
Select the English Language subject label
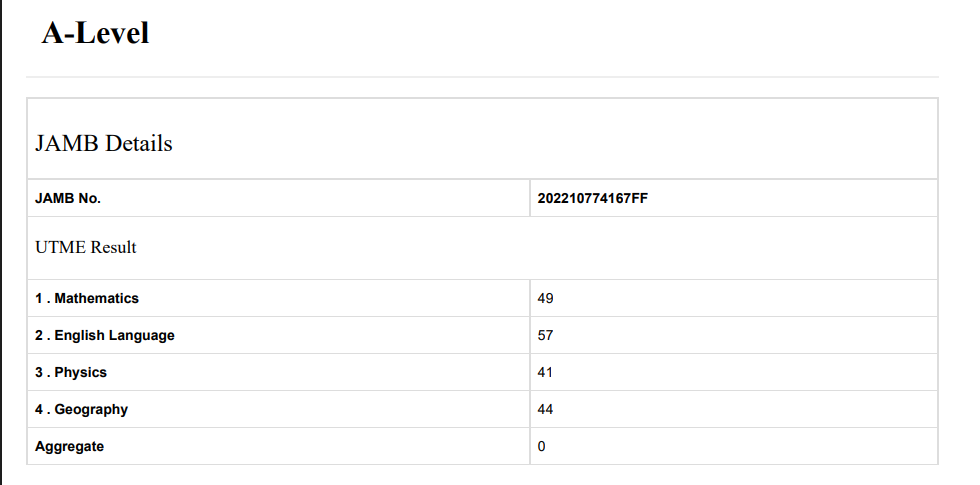(x=105, y=335)
